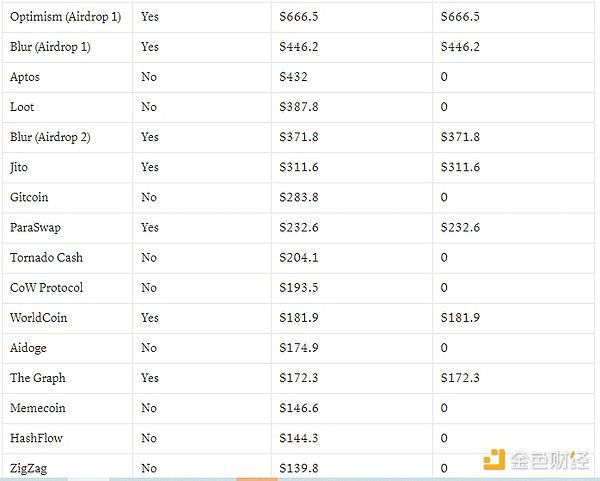
Task: Click the Memecoin row name
Action: [36, 408]
